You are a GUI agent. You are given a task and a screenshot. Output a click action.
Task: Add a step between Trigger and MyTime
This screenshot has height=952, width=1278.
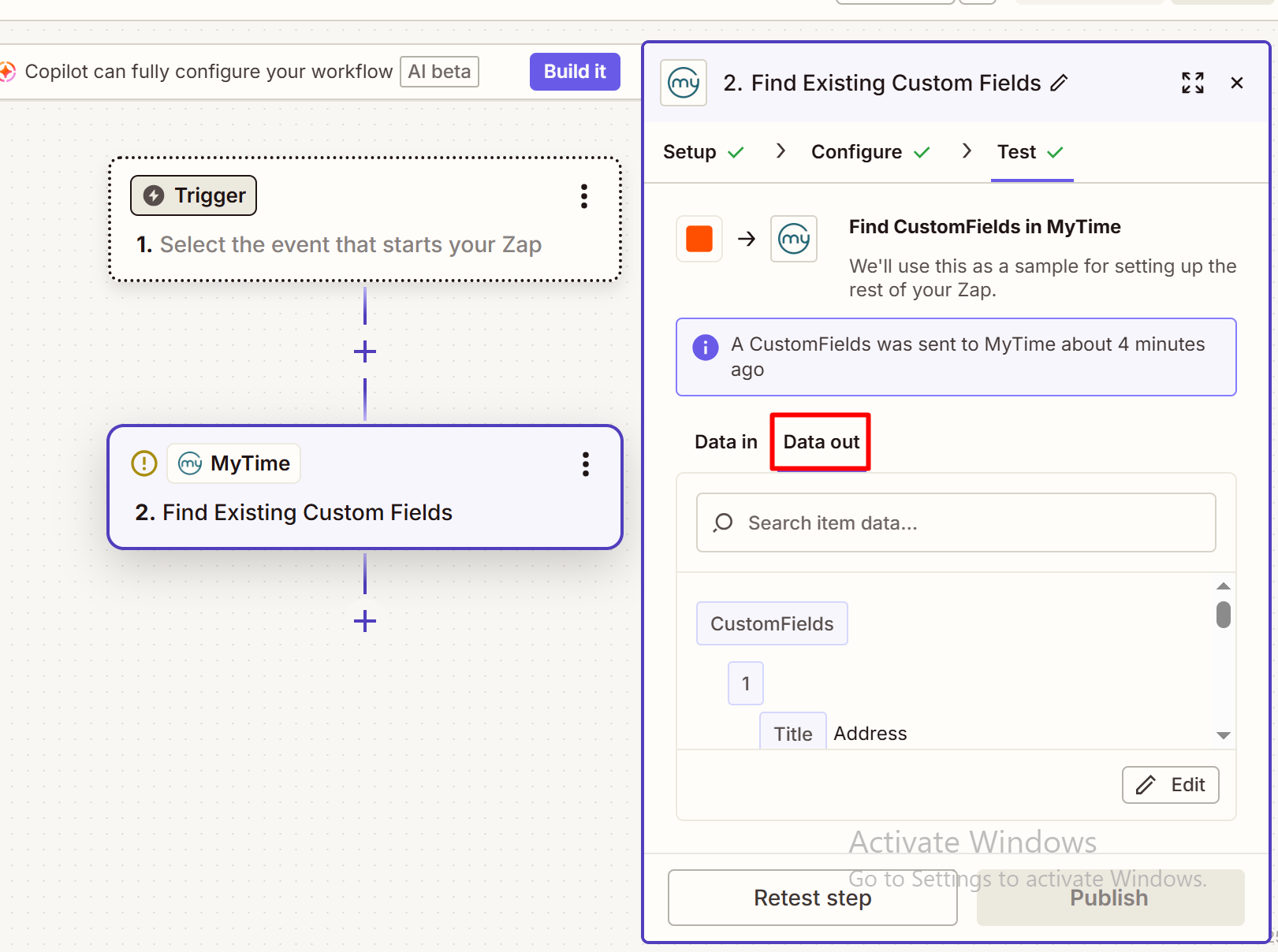tap(365, 351)
